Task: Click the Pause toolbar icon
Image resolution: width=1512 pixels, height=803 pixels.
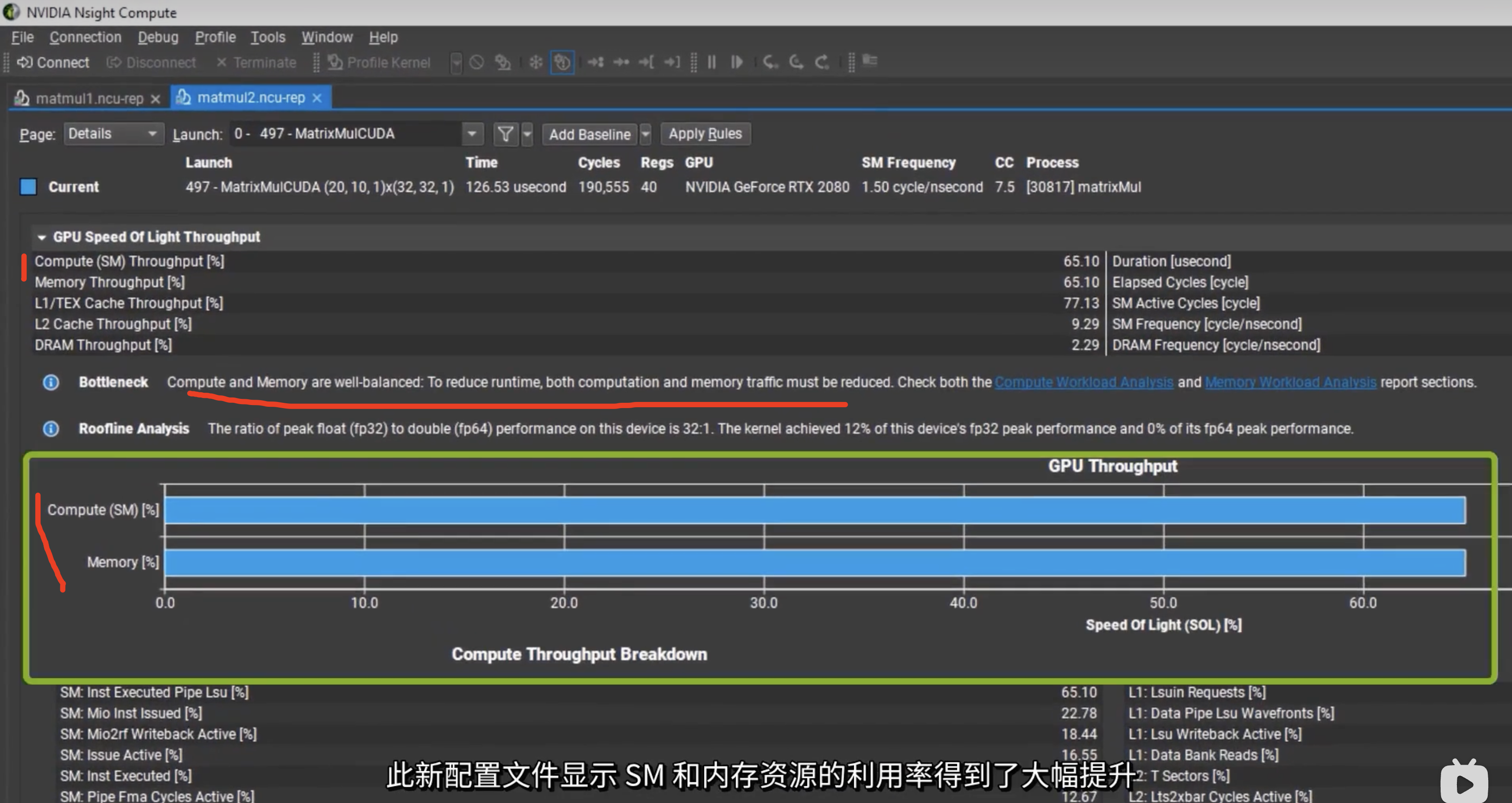Action: point(712,62)
